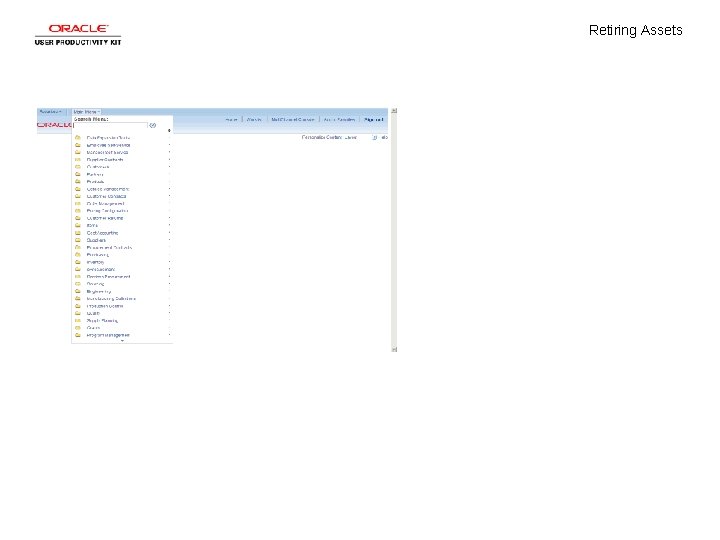Expand the eProcurement submenu arrow

click(x=169, y=270)
